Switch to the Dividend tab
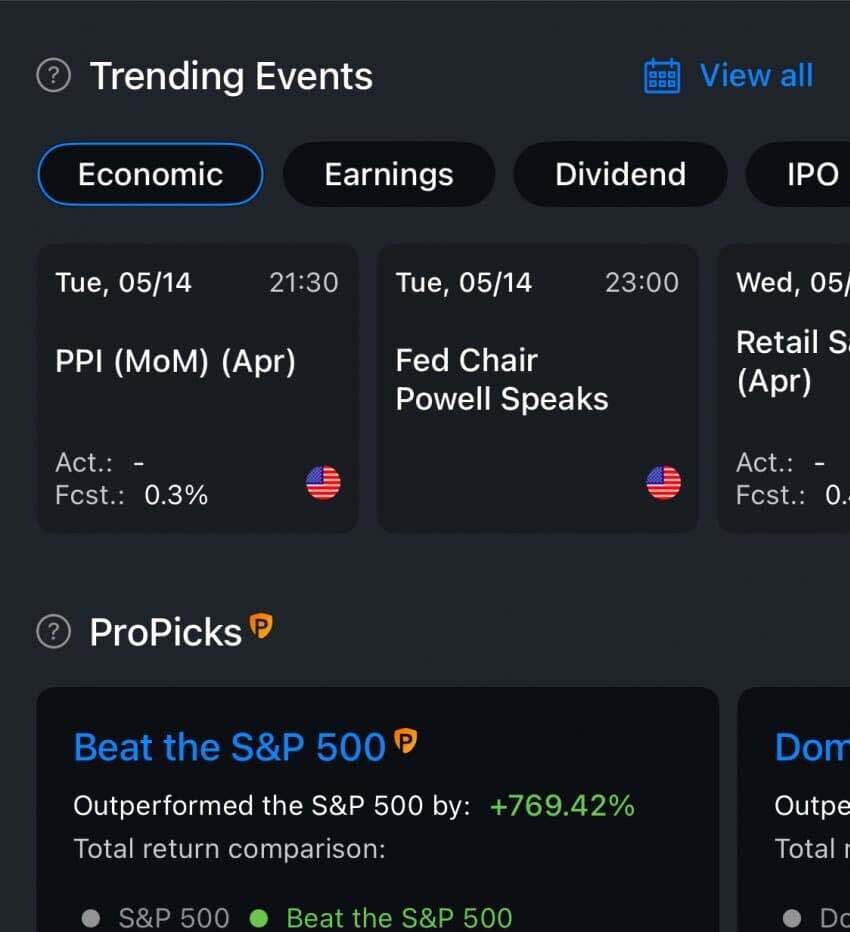Viewport: 850px width, 932px height. 620,174
